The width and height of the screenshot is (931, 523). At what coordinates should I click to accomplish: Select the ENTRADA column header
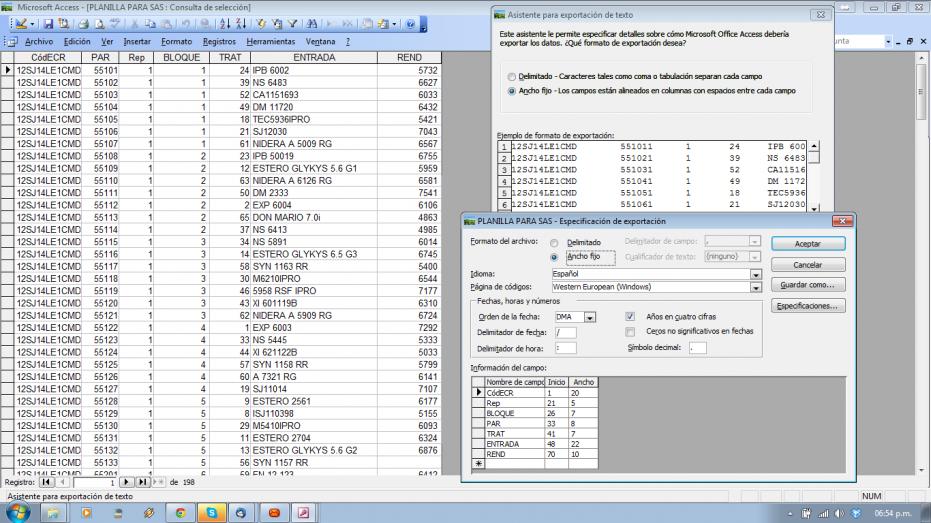coord(314,58)
